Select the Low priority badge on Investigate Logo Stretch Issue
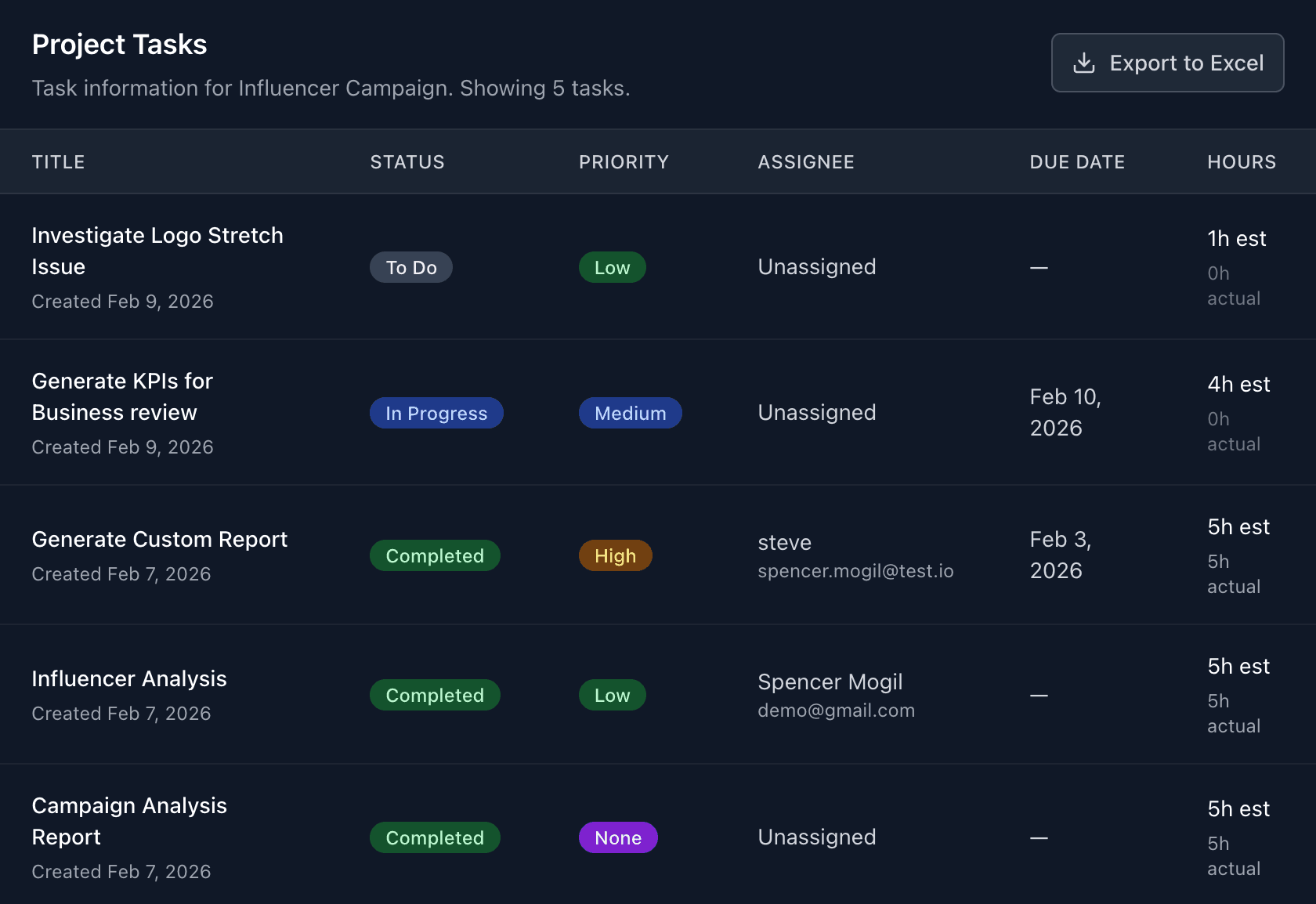1316x904 pixels. 612,266
